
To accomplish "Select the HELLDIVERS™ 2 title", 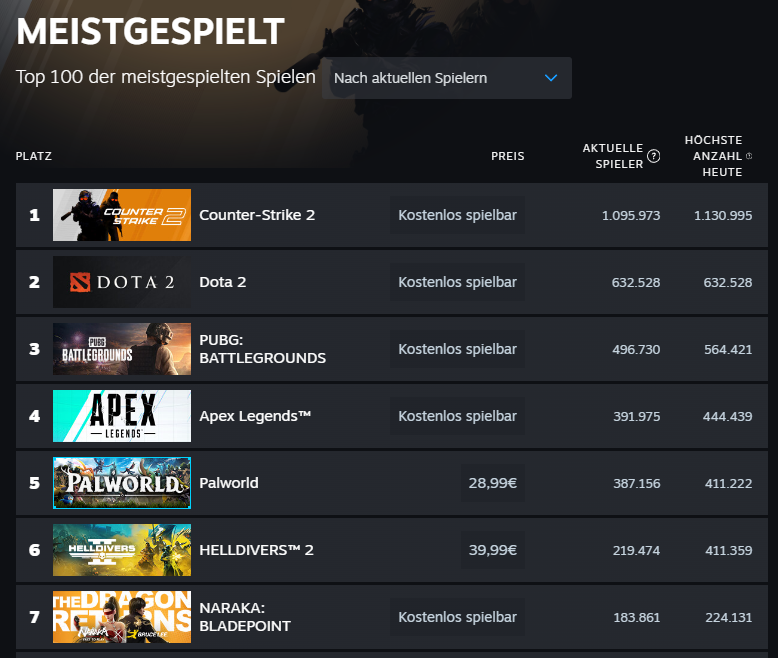I will (257, 550).
